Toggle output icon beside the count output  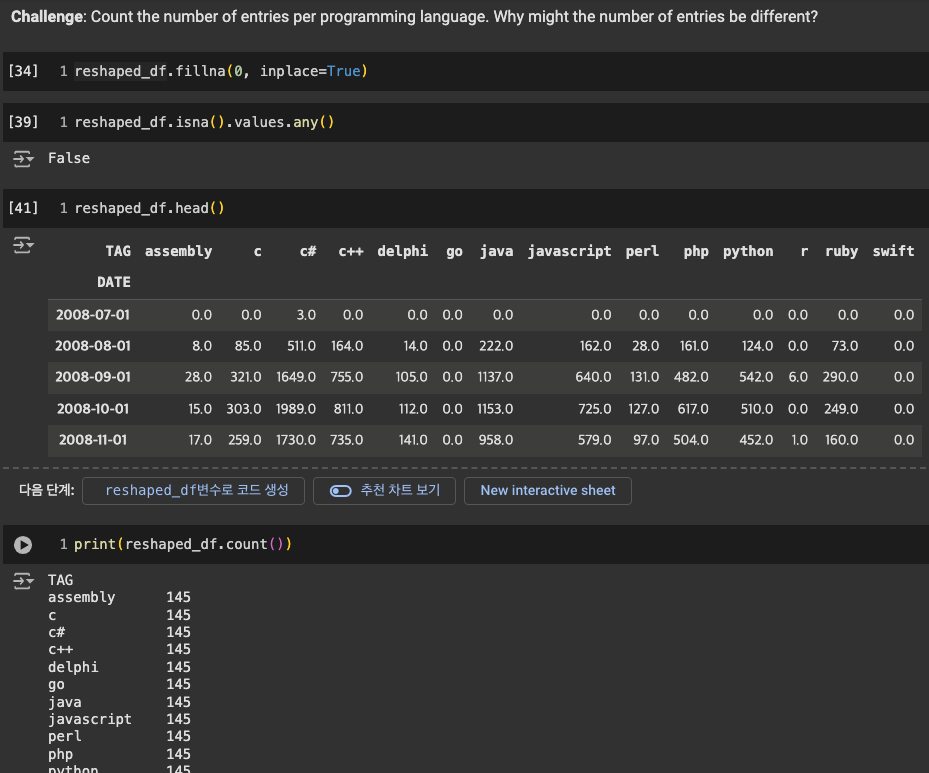(23, 580)
